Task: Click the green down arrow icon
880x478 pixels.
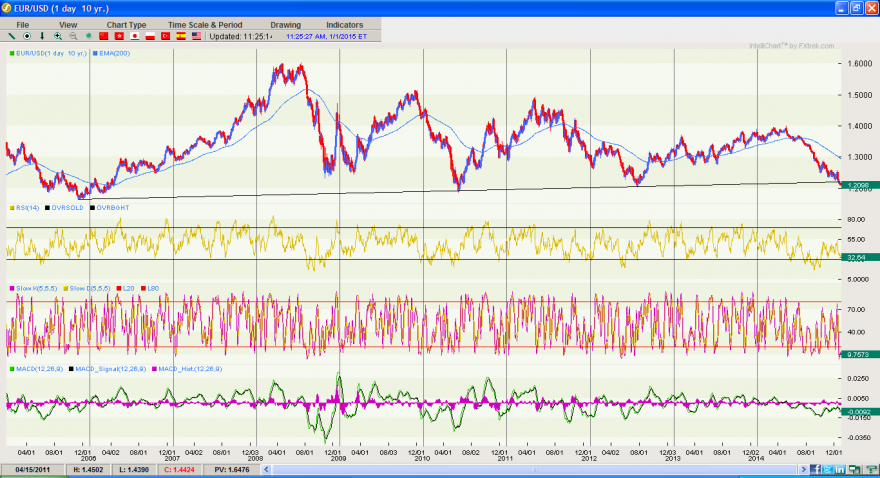Action: pos(42,36)
